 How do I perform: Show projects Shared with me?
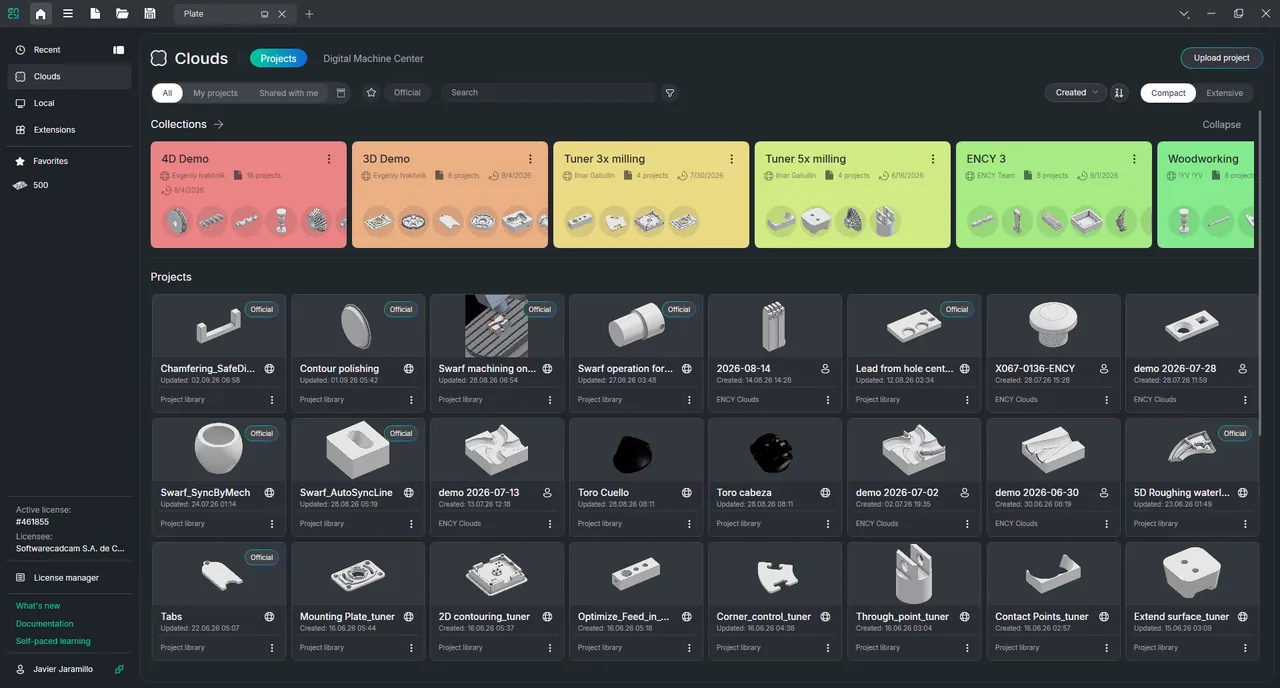click(x=288, y=93)
